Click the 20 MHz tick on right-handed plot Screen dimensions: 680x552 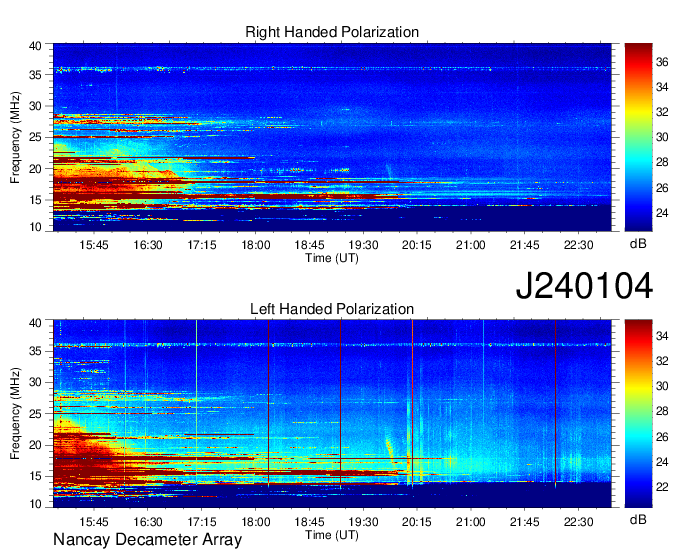point(35,169)
